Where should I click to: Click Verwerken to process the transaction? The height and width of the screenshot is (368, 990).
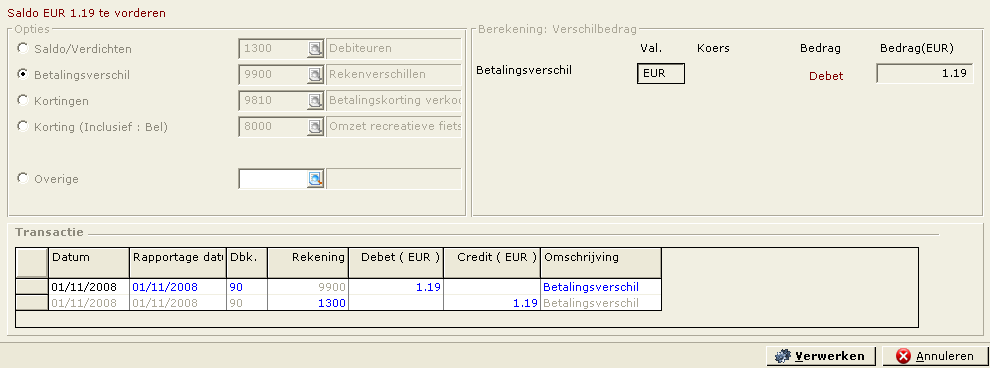[x=821, y=356]
